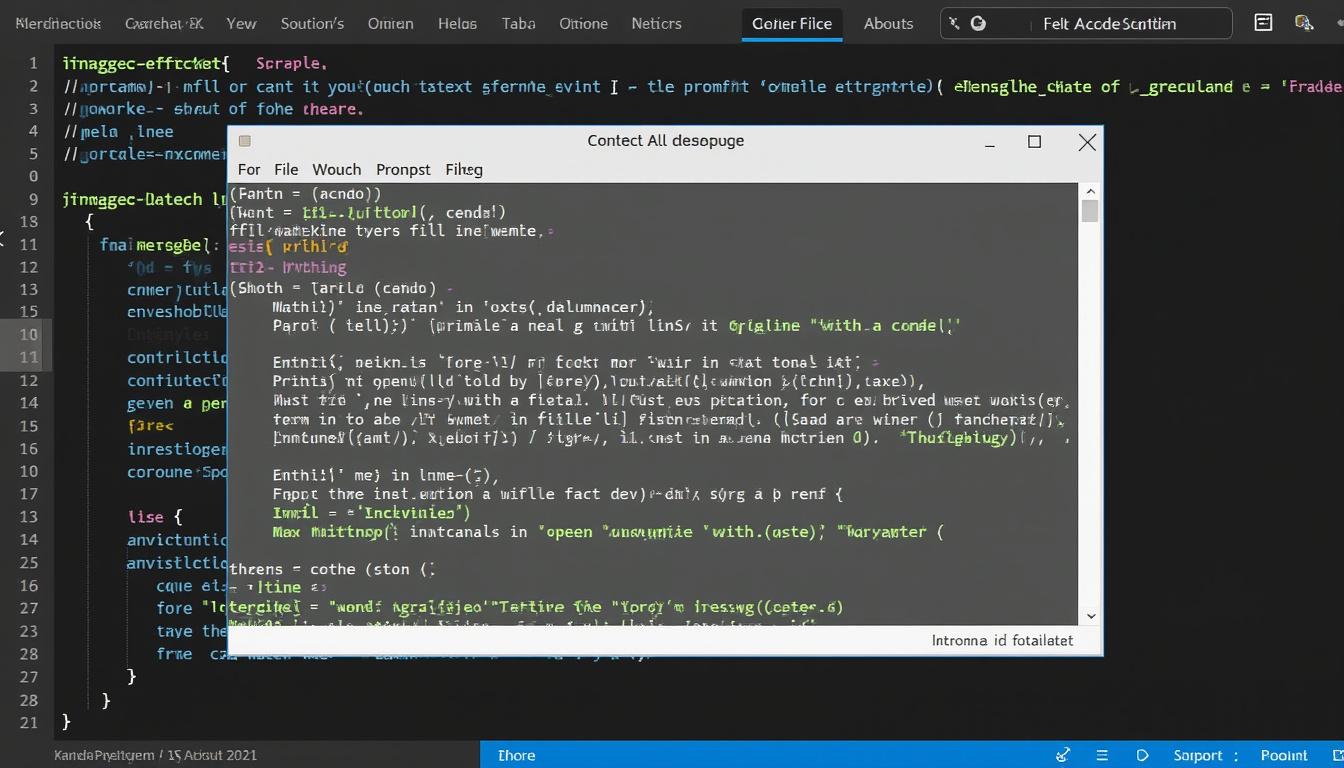Click the layout panel icon in top bar
Viewport: 1344px width, 768px height.
pyautogui.click(x=1263, y=23)
